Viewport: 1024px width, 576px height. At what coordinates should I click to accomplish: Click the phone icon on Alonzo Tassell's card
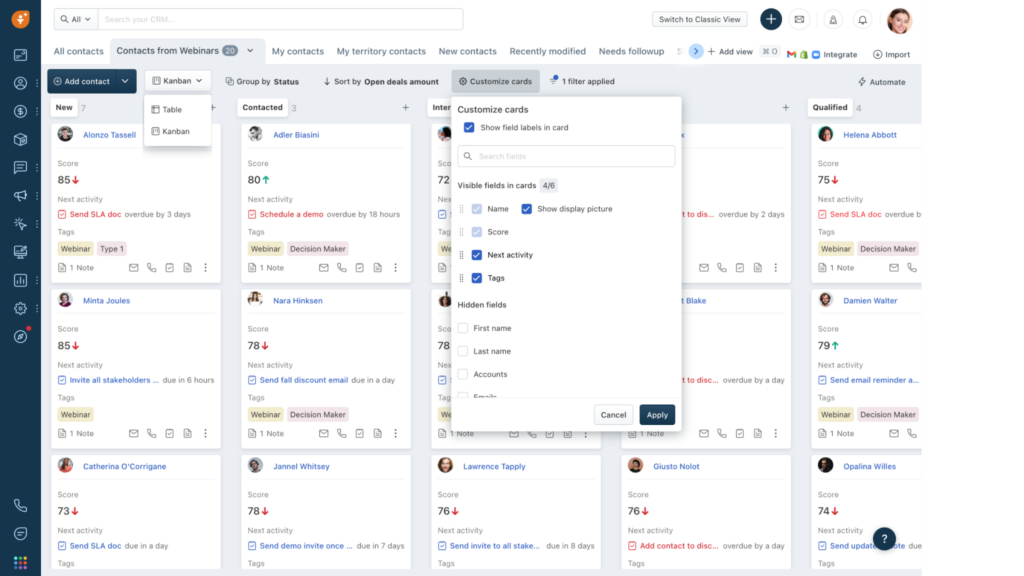pos(152,268)
